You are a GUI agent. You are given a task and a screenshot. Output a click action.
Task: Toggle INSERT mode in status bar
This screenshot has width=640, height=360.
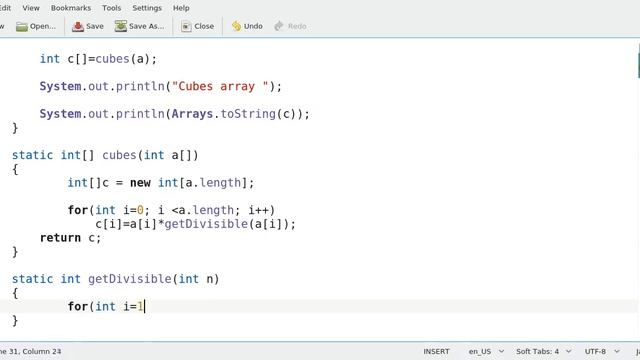pos(436,351)
